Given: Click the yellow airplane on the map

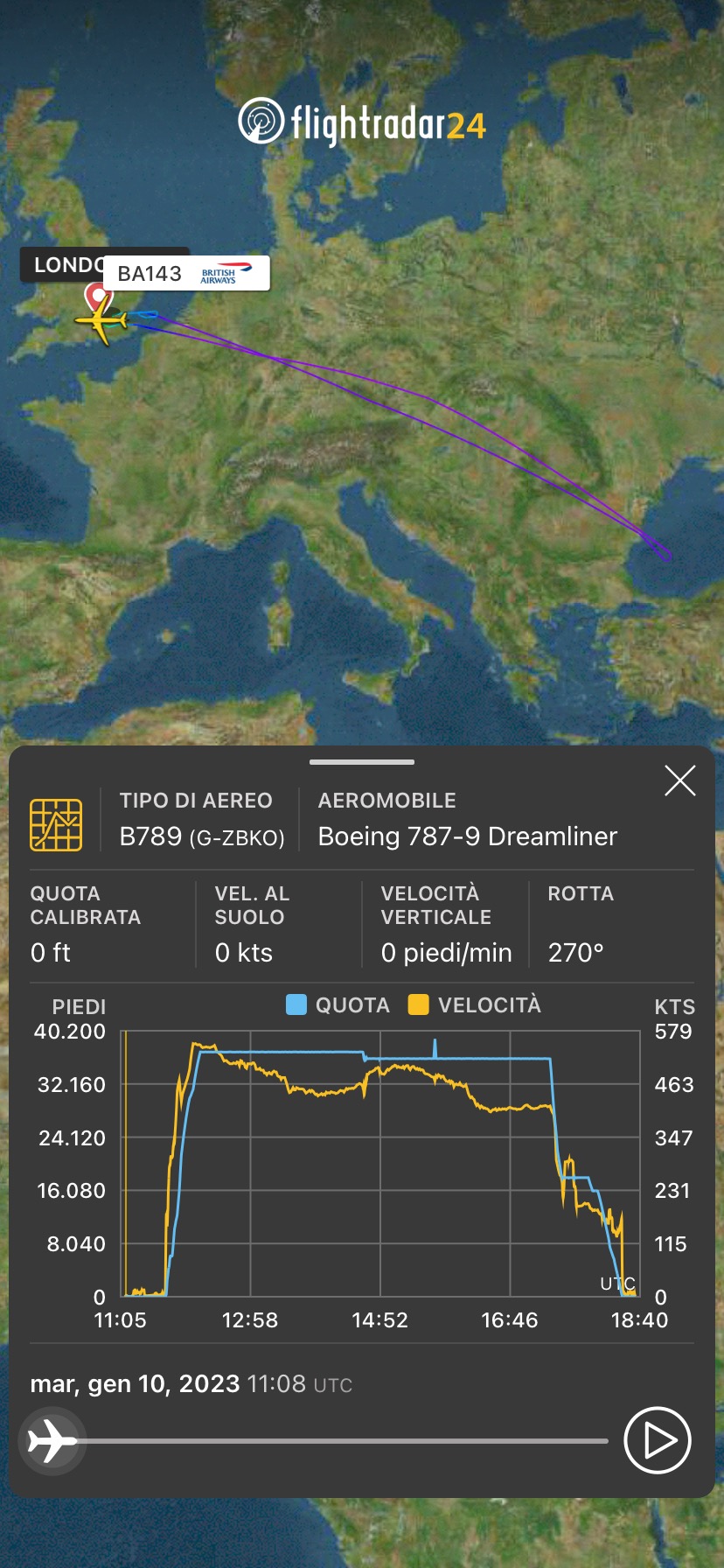Looking at the screenshot, I should click(102, 322).
